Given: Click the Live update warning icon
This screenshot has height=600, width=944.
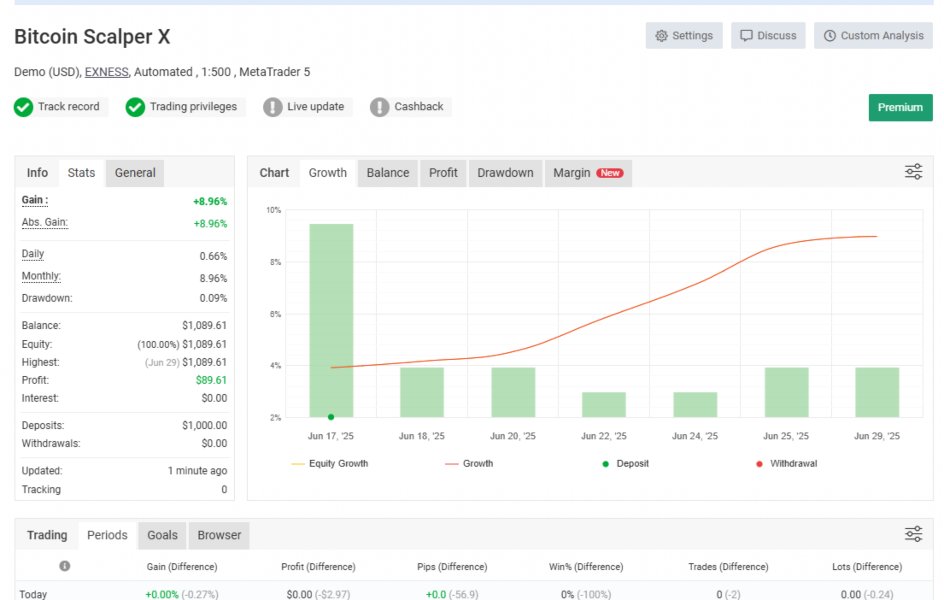Looking at the screenshot, I should [273, 107].
